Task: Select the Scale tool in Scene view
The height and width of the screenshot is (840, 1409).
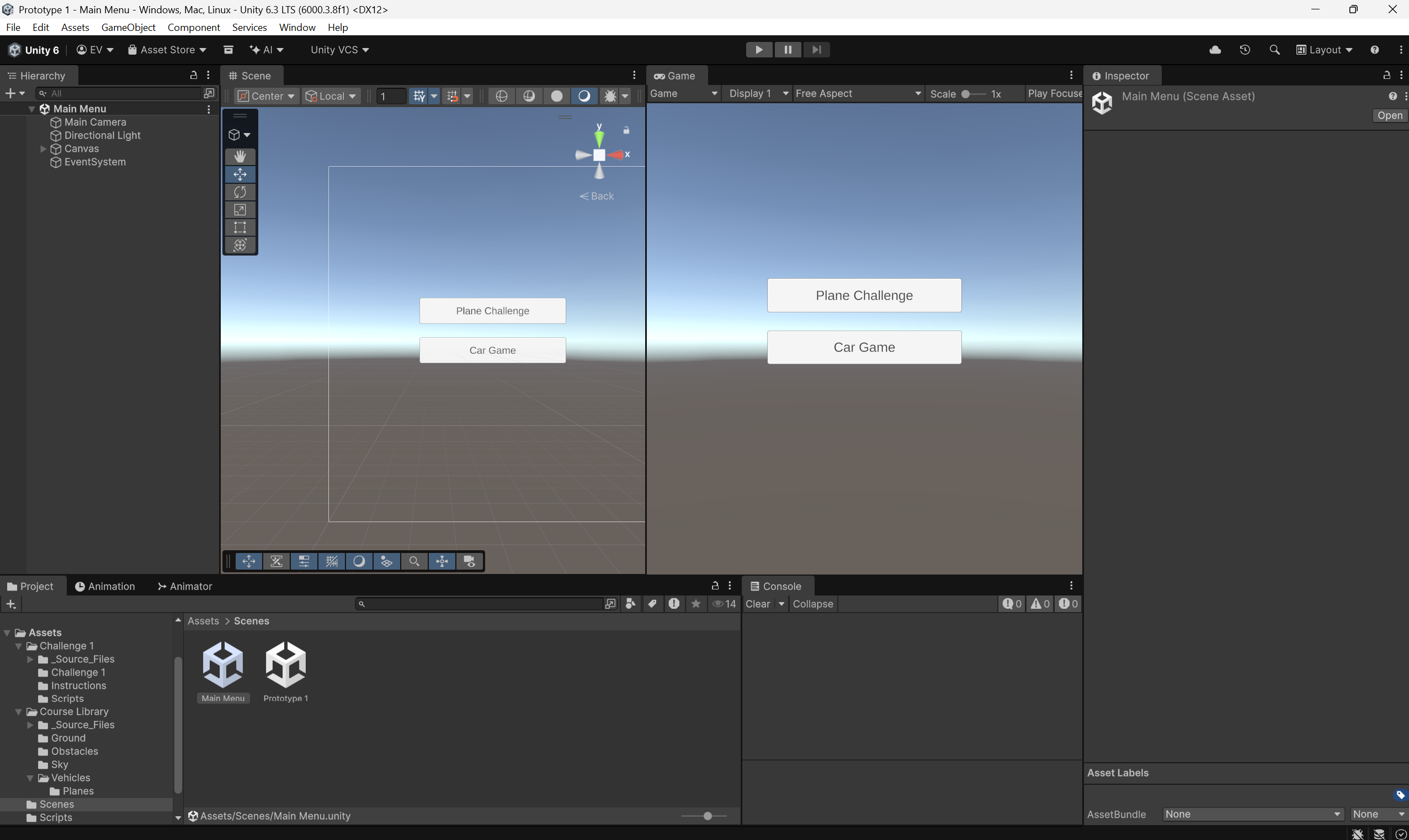Action: [x=240, y=210]
